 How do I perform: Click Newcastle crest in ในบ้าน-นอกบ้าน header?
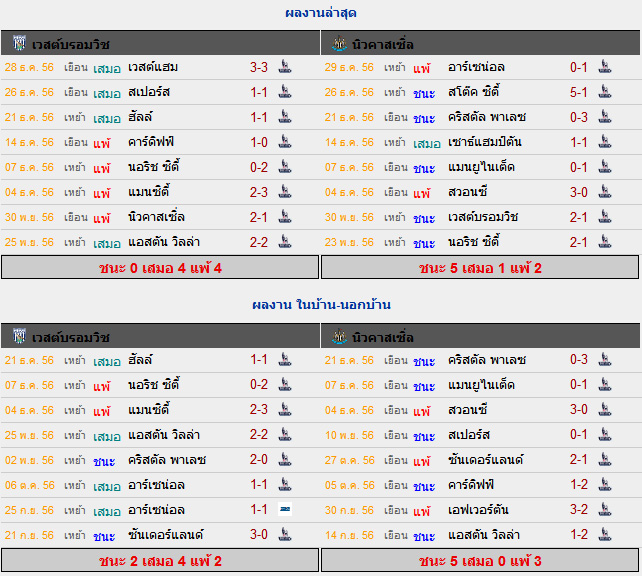tap(339, 336)
